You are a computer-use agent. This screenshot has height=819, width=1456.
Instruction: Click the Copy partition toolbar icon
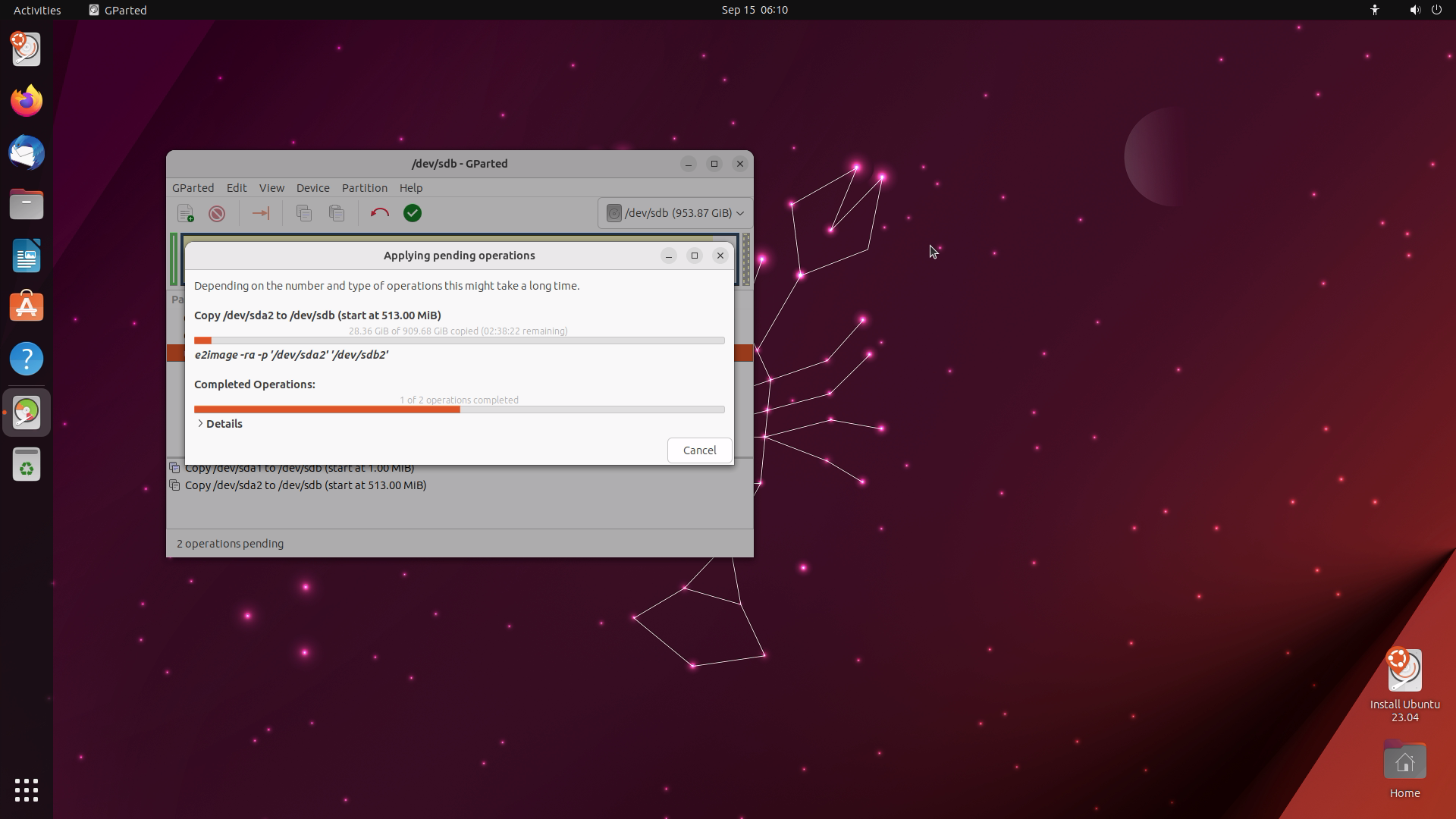click(304, 213)
